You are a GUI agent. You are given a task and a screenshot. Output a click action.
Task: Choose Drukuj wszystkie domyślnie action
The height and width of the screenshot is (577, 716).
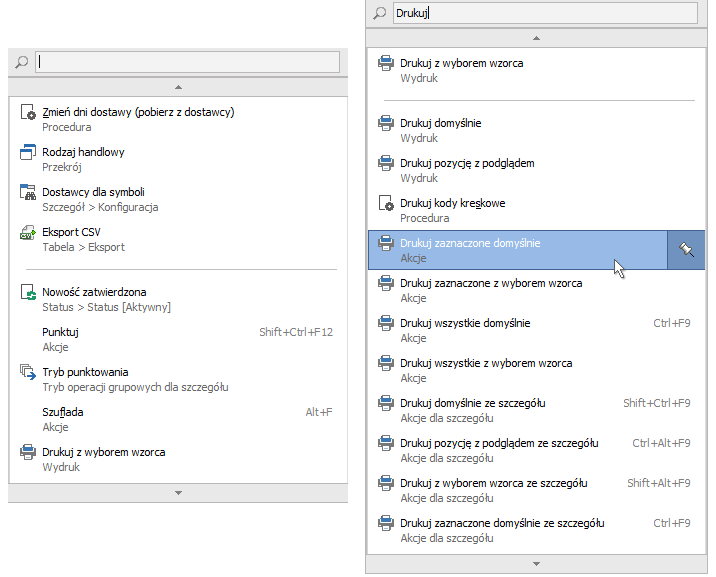pyautogui.click(x=465, y=324)
